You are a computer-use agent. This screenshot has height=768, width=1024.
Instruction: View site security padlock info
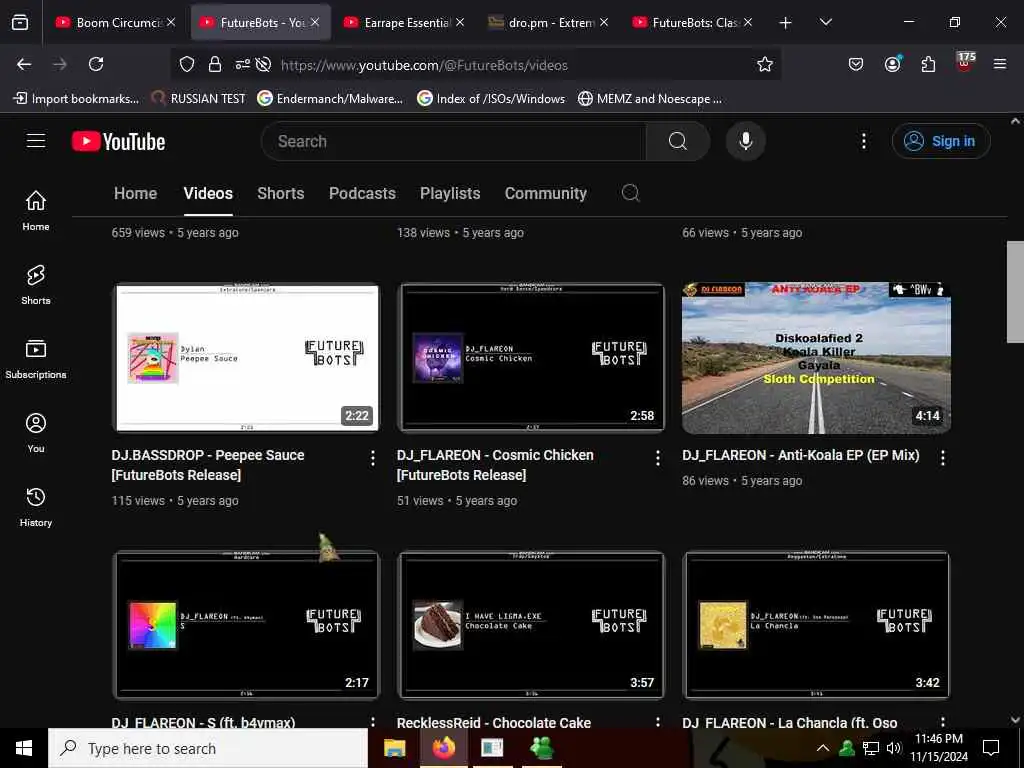point(214,65)
